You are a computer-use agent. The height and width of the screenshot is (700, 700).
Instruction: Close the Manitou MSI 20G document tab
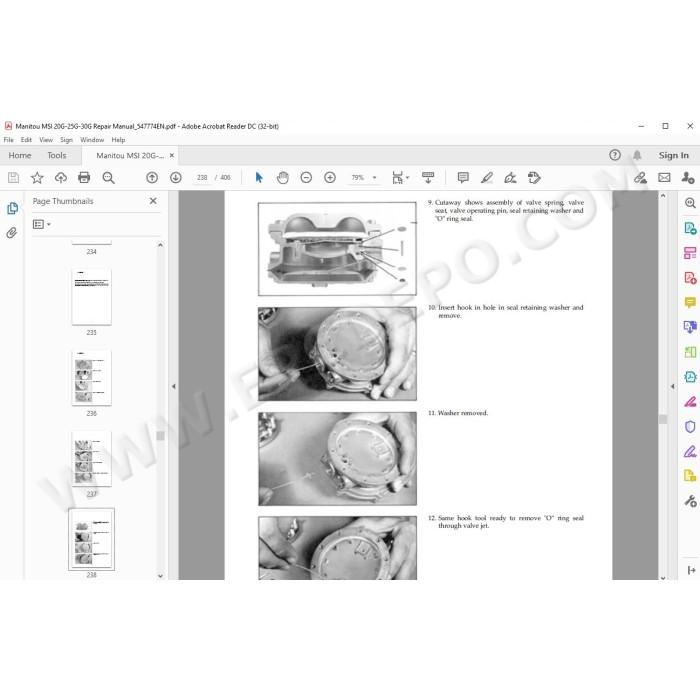click(x=172, y=155)
